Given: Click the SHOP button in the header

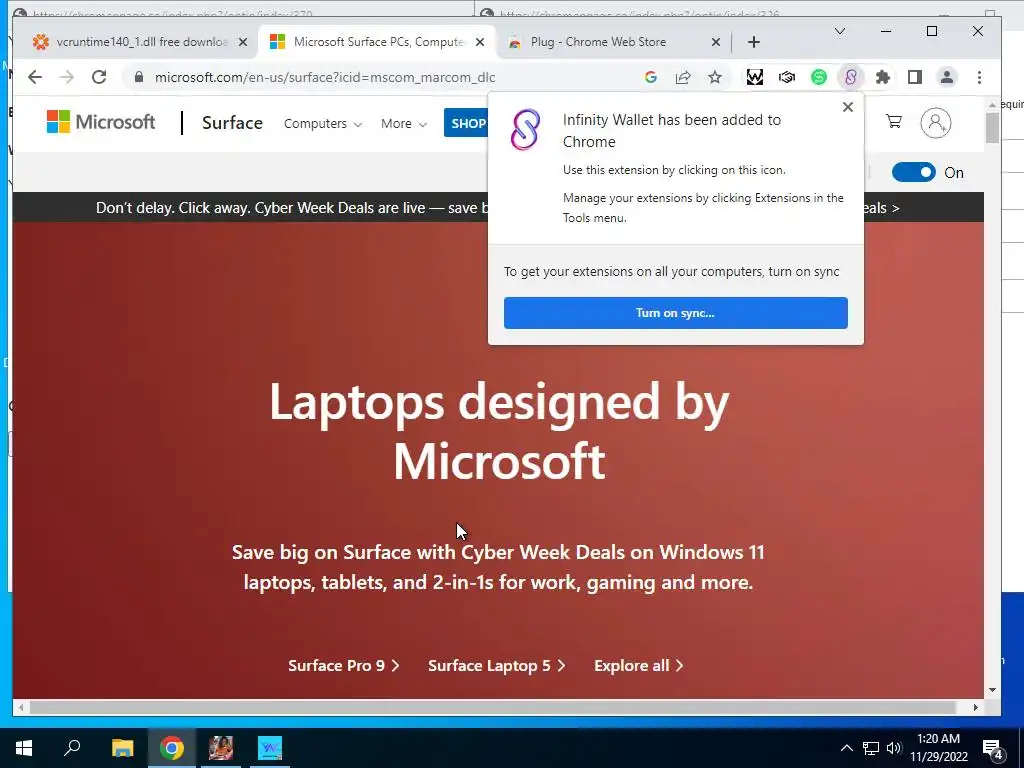Looking at the screenshot, I should click(466, 123).
